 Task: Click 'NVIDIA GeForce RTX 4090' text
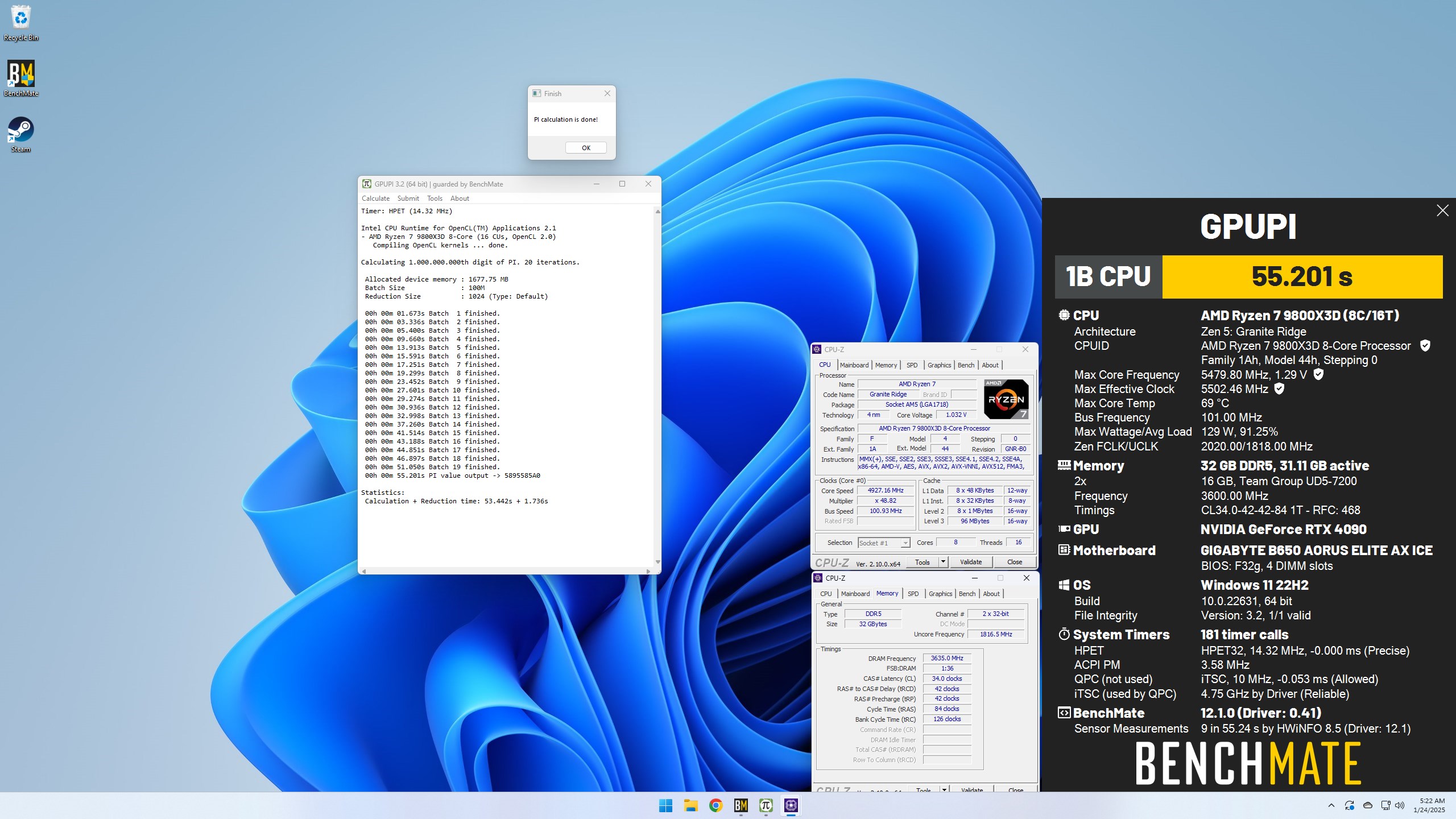click(1283, 529)
